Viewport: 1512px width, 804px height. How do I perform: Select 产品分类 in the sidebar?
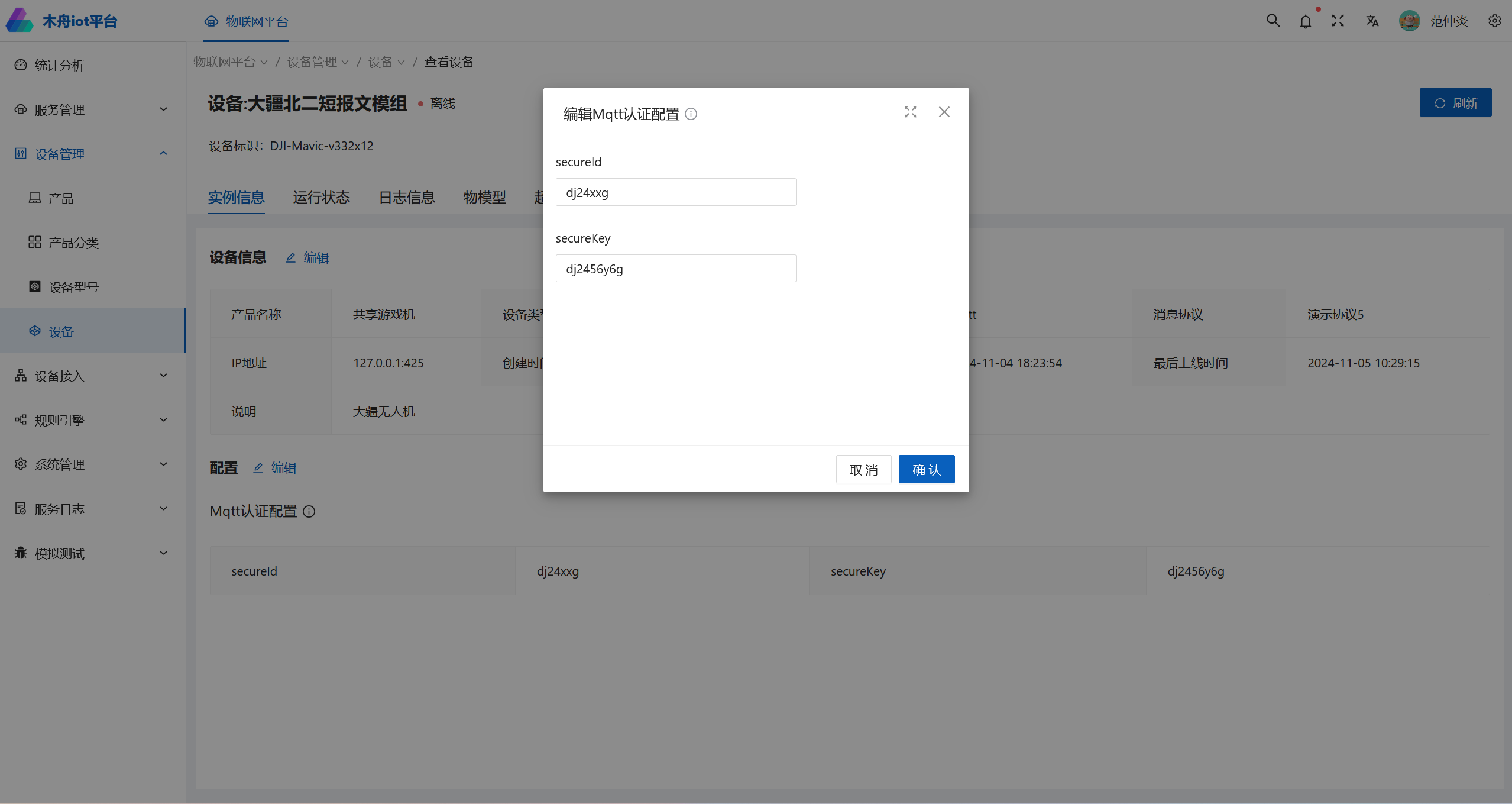point(73,243)
